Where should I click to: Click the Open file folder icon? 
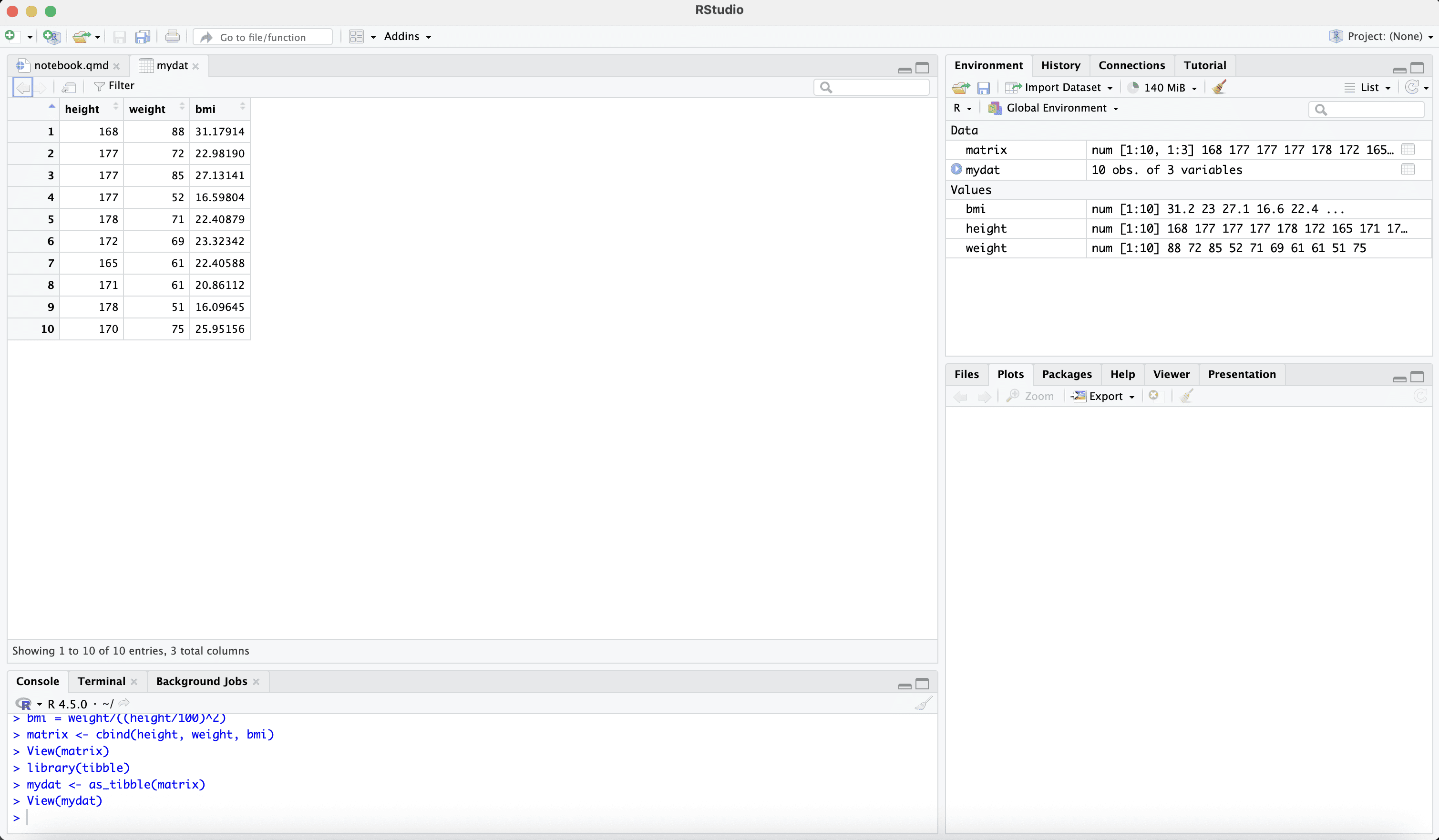click(81, 37)
